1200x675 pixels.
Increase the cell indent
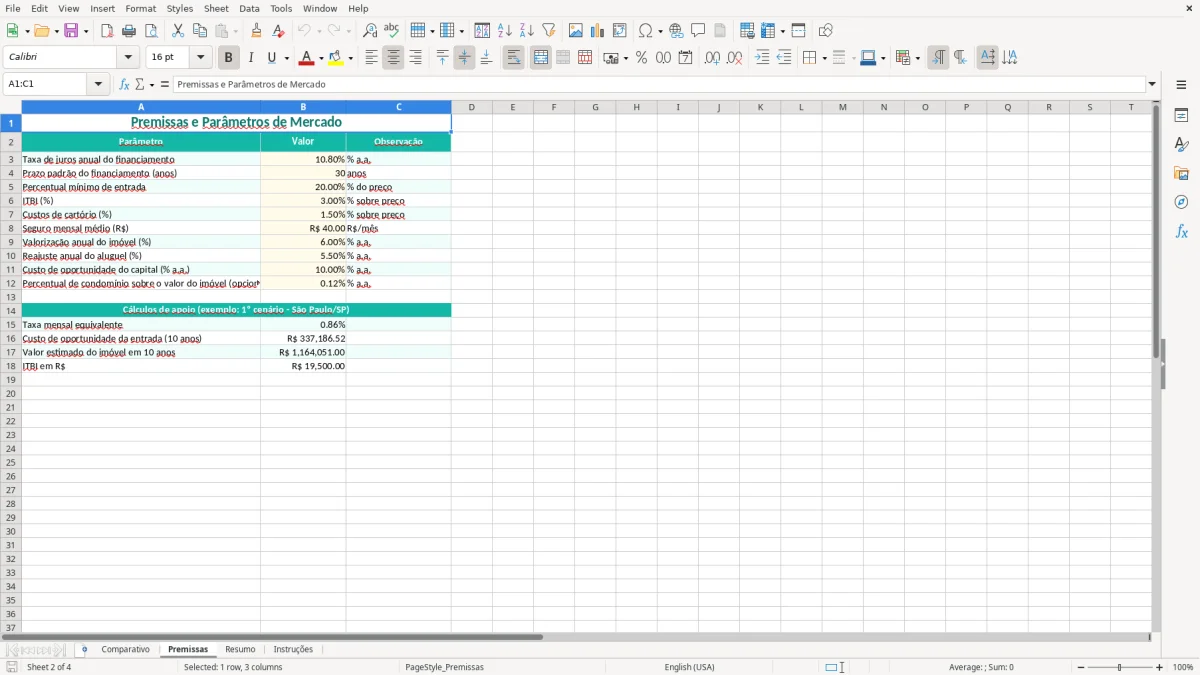coord(762,58)
